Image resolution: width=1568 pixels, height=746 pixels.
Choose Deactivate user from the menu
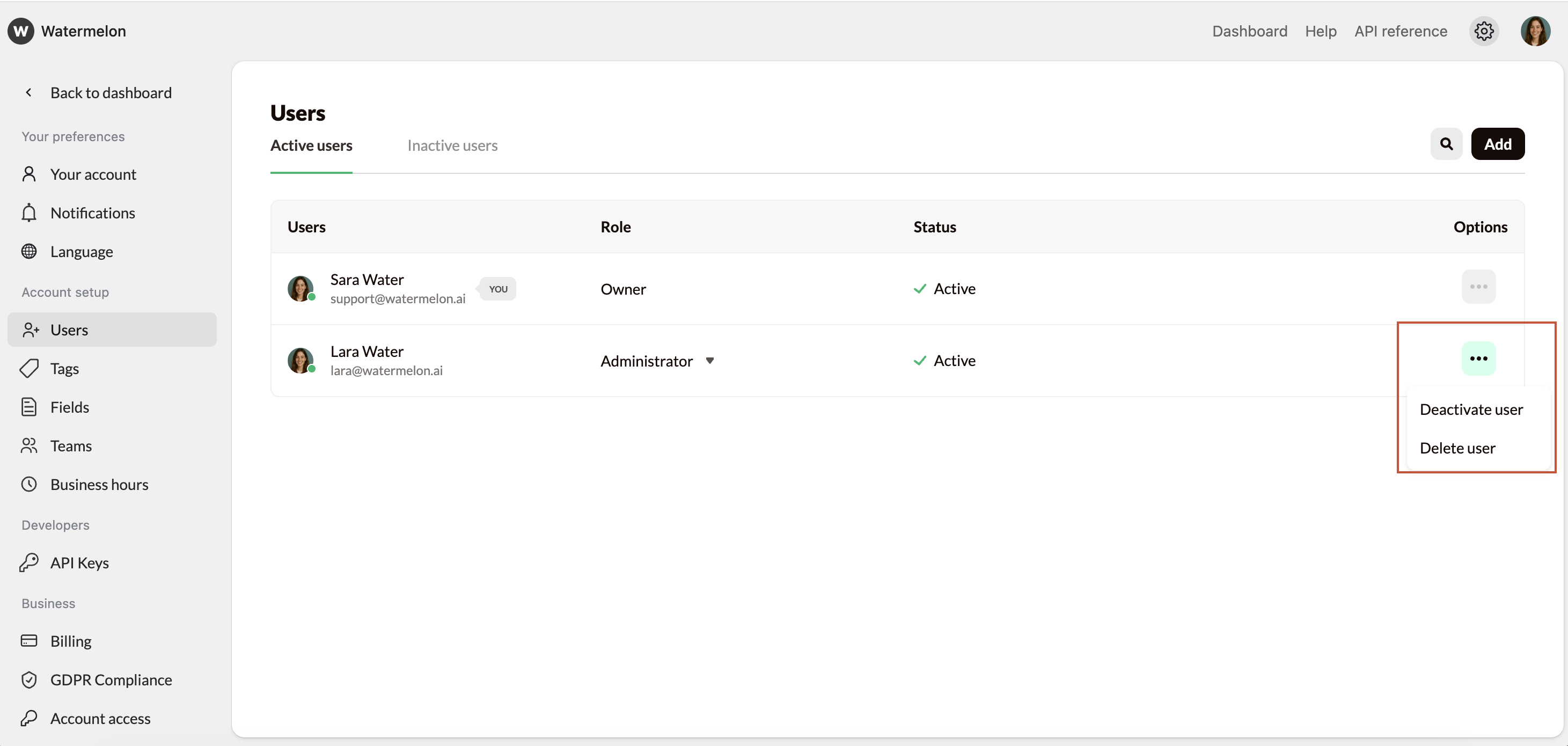pos(1471,409)
